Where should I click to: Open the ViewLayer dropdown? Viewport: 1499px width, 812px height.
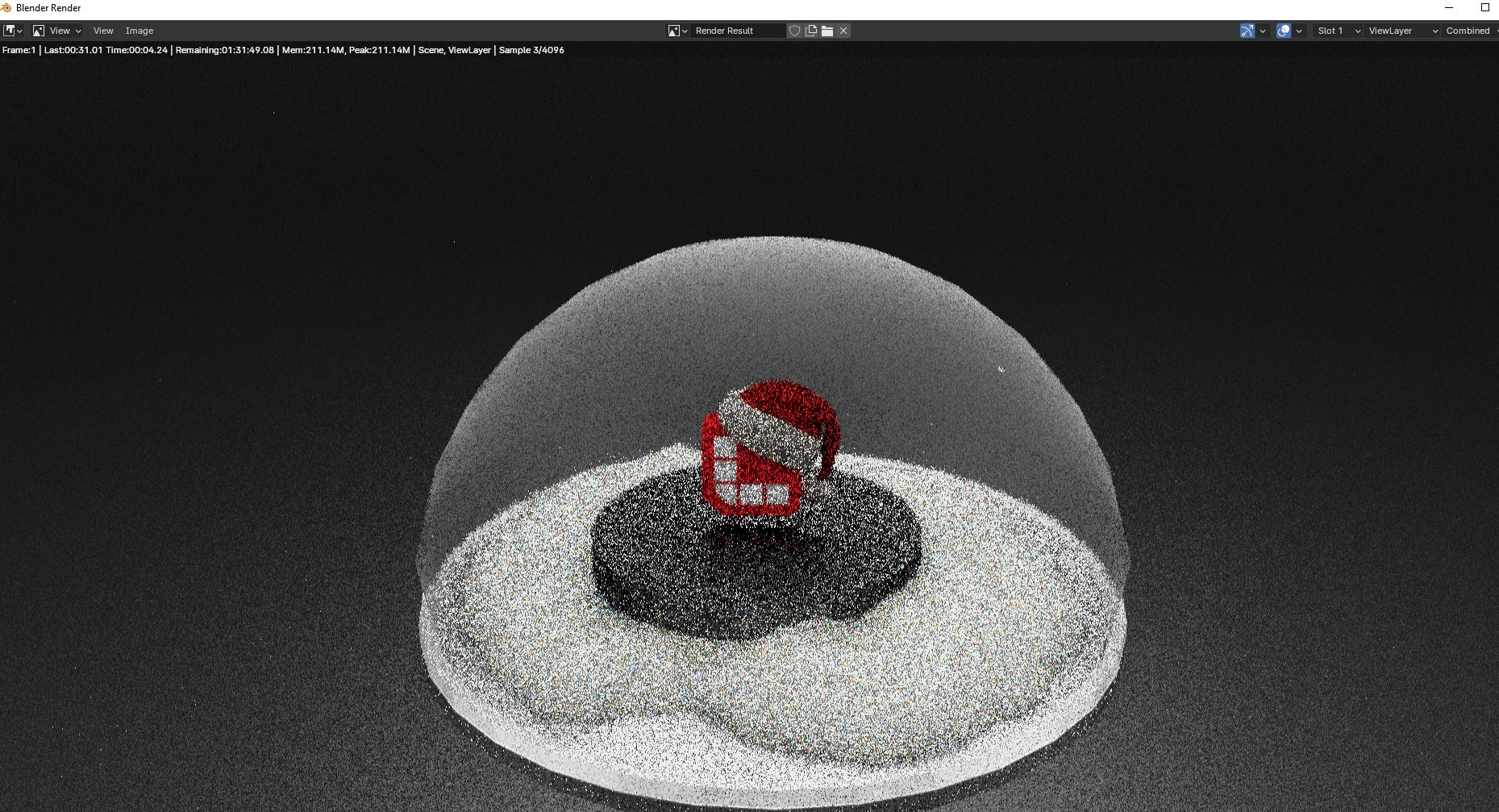[x=1402, y=31]
